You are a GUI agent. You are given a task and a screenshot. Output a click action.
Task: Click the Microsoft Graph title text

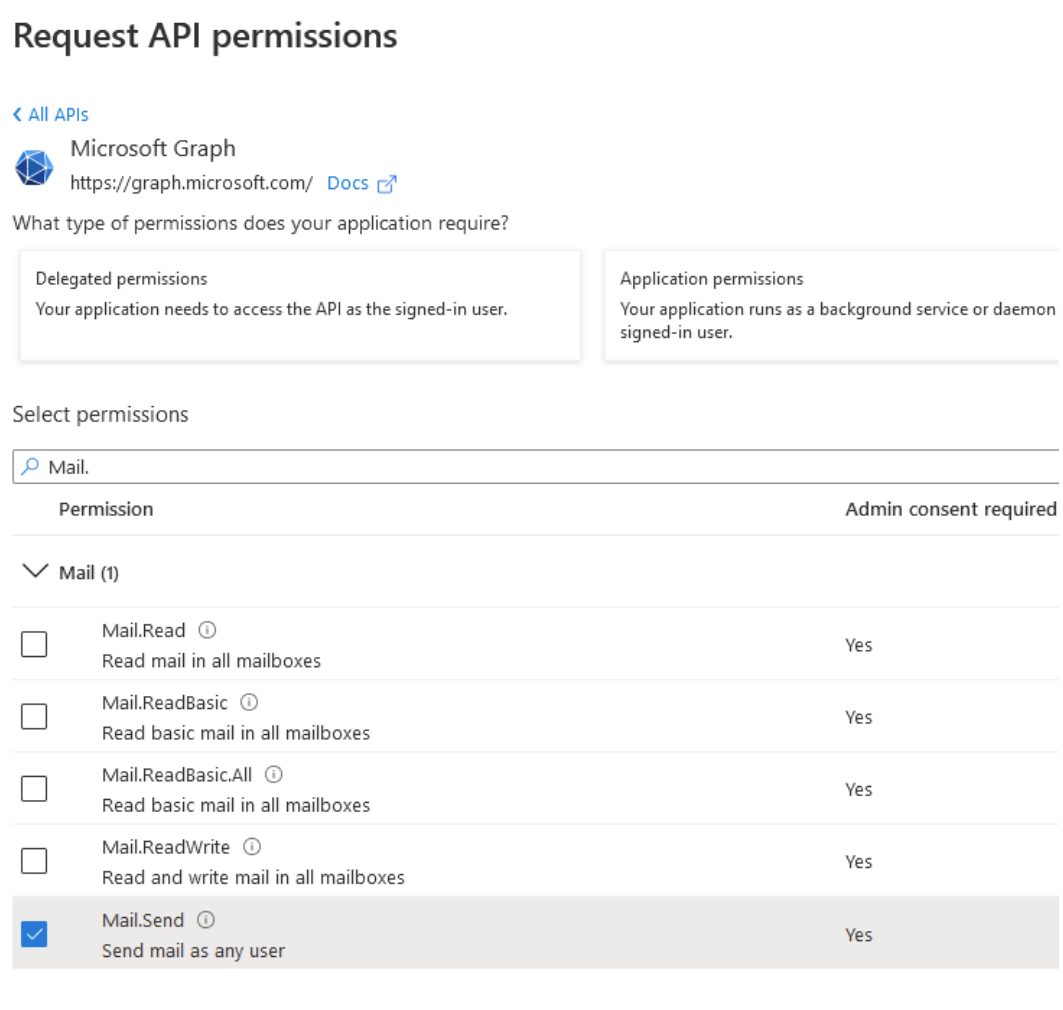tap(153, 148)
